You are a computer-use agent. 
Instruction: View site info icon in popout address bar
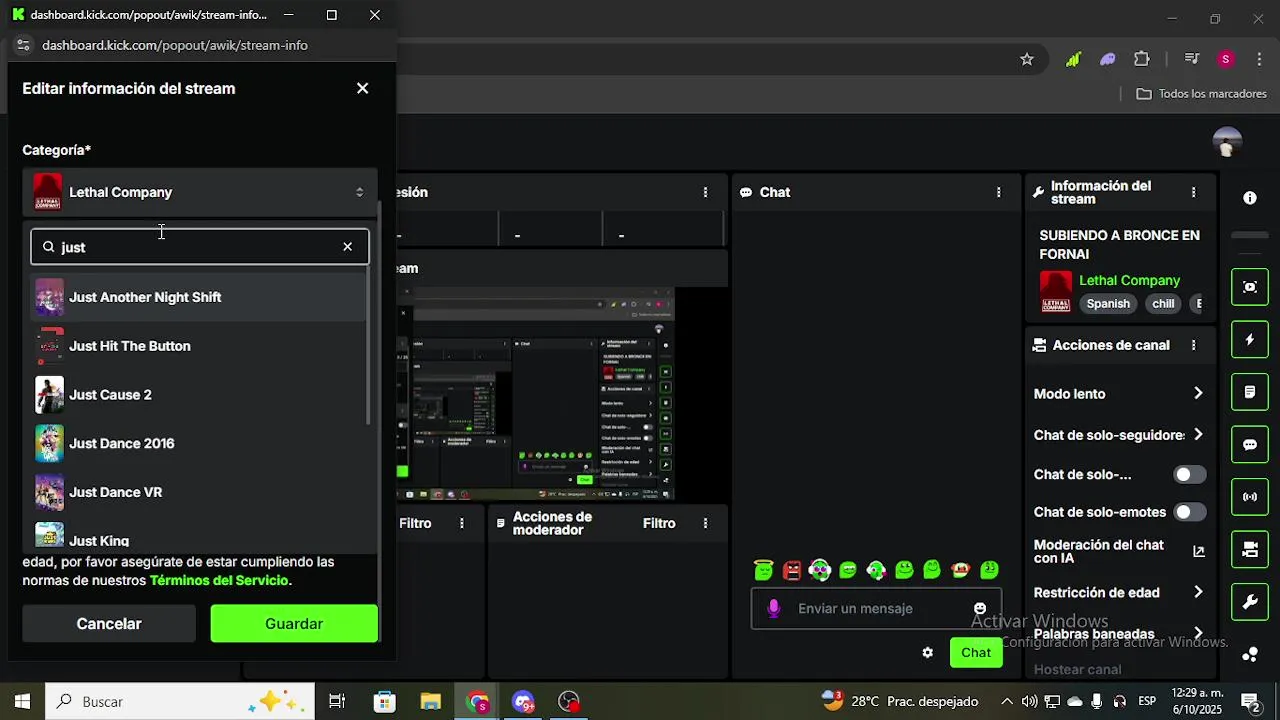(23, 45)
